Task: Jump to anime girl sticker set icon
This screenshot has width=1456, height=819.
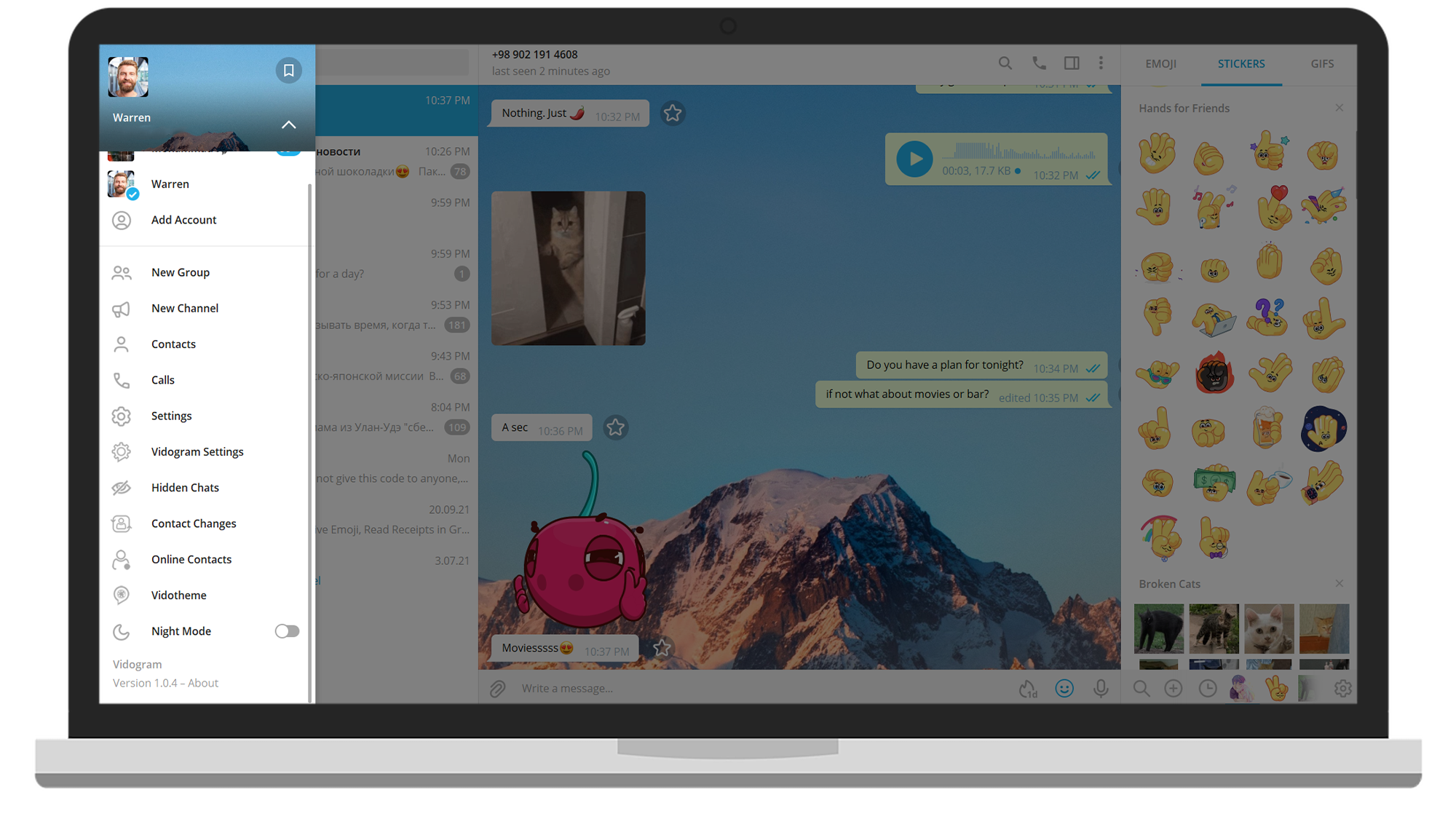Action: (1241, 689)
